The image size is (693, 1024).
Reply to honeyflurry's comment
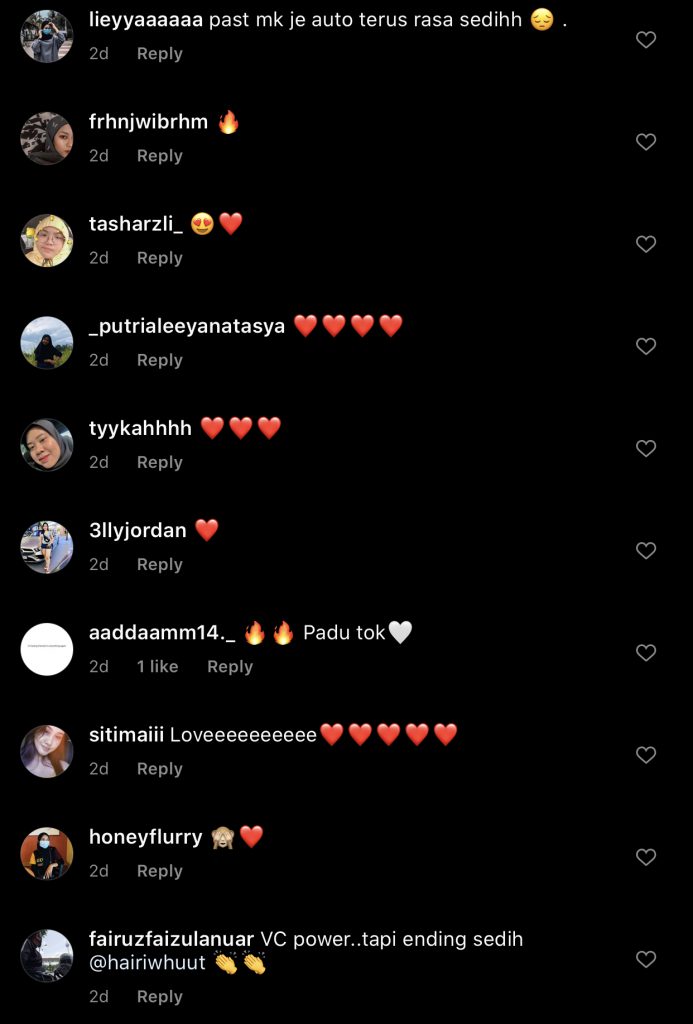pyautogui.click(x=159, y=871)
